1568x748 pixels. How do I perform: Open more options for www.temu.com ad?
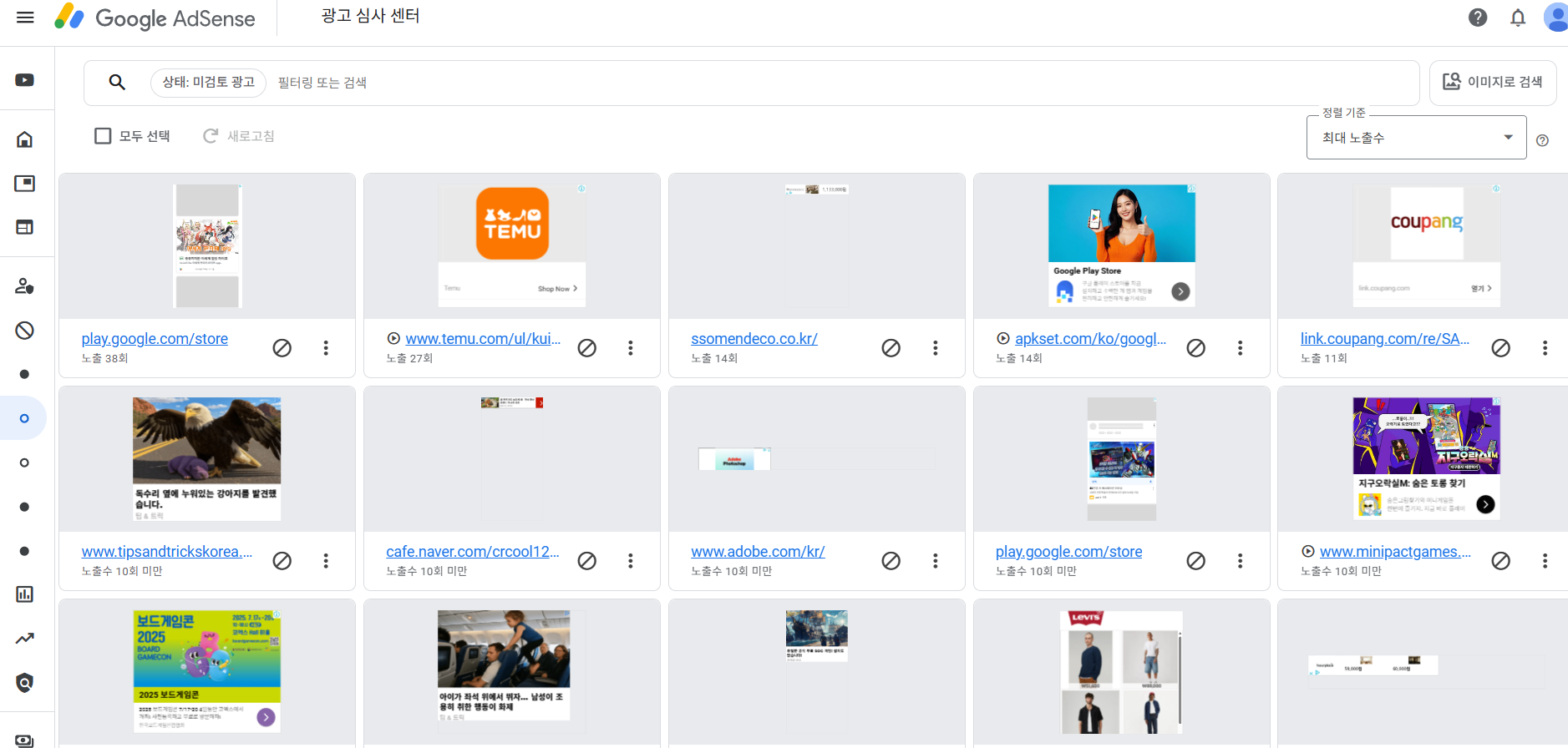tap(631, 348)
